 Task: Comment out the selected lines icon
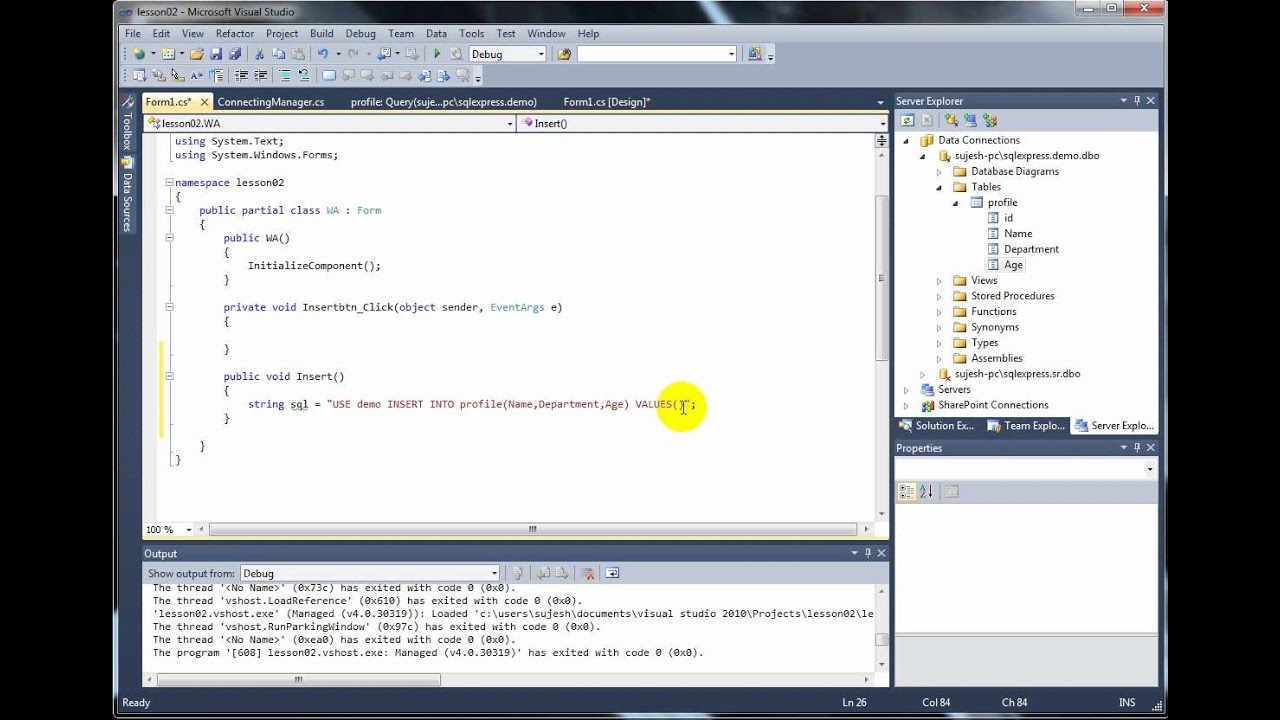pyautogui.click(x=285, y=75)
